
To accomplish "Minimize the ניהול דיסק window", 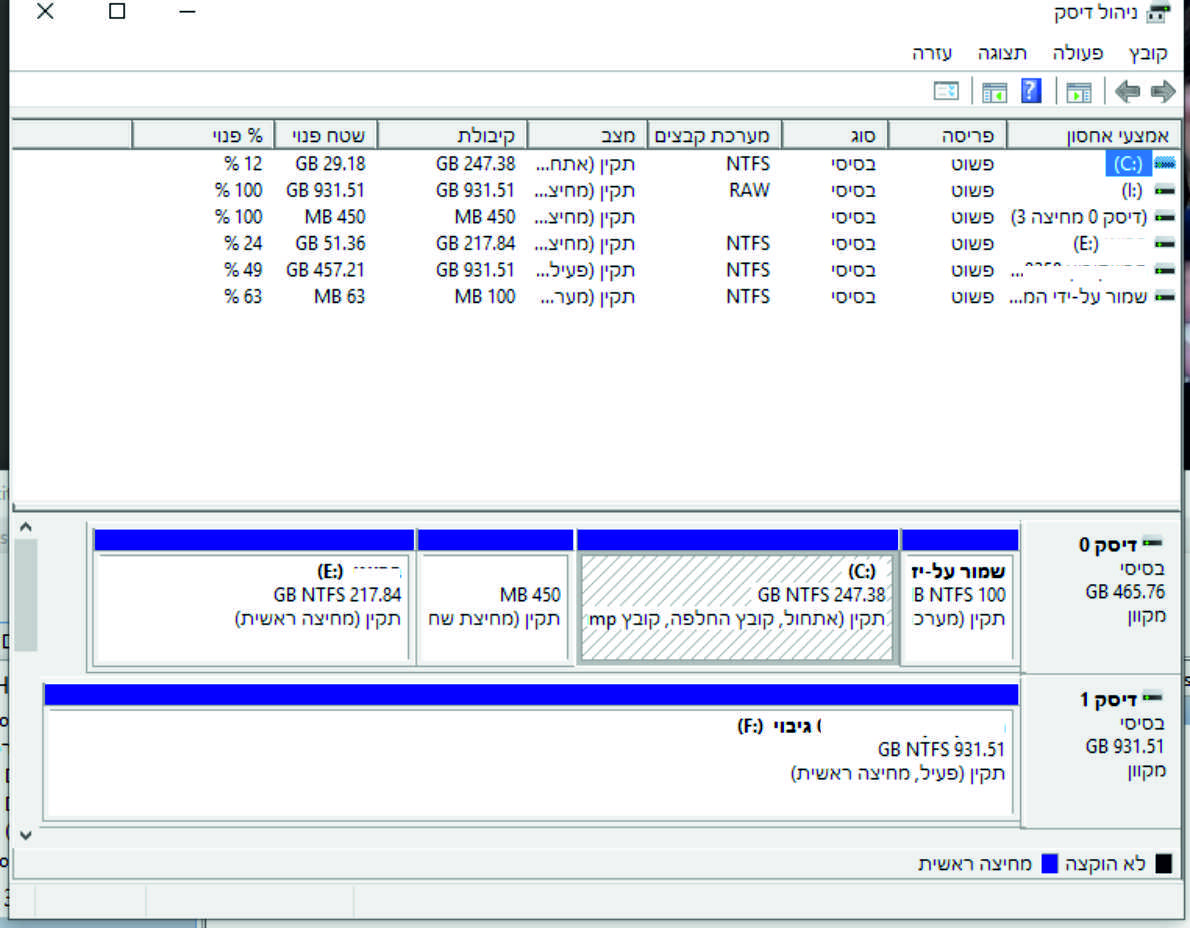I will tap(187, 11).
